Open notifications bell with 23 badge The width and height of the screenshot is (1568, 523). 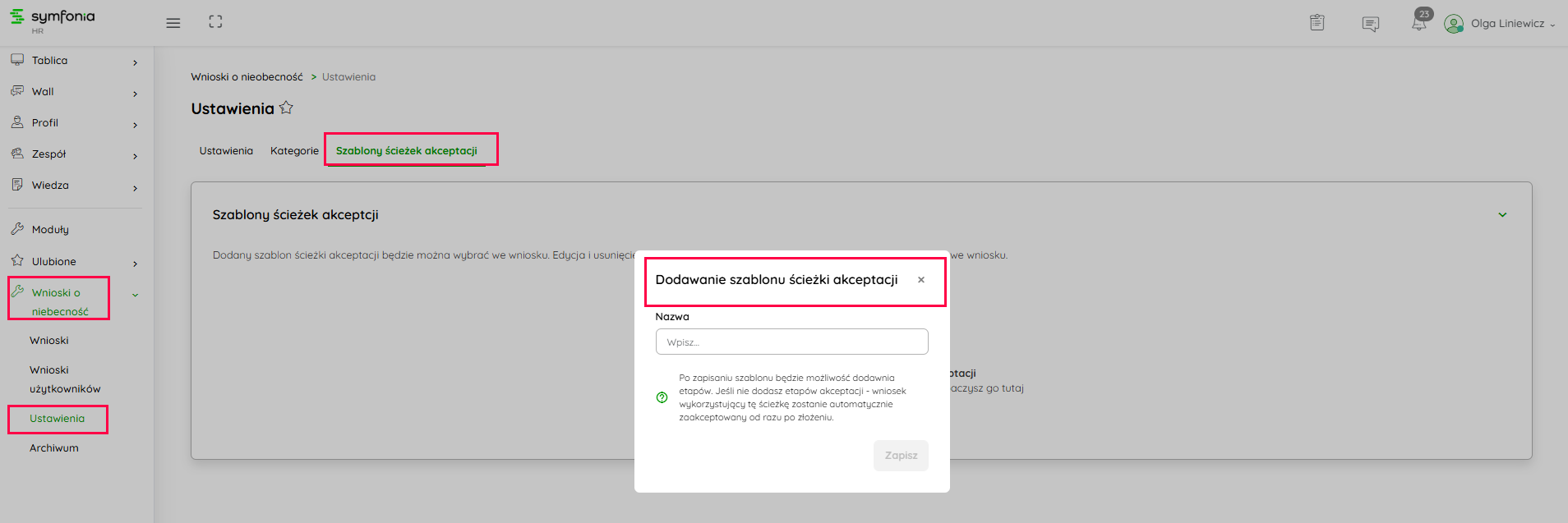[x=1419, y=22]
